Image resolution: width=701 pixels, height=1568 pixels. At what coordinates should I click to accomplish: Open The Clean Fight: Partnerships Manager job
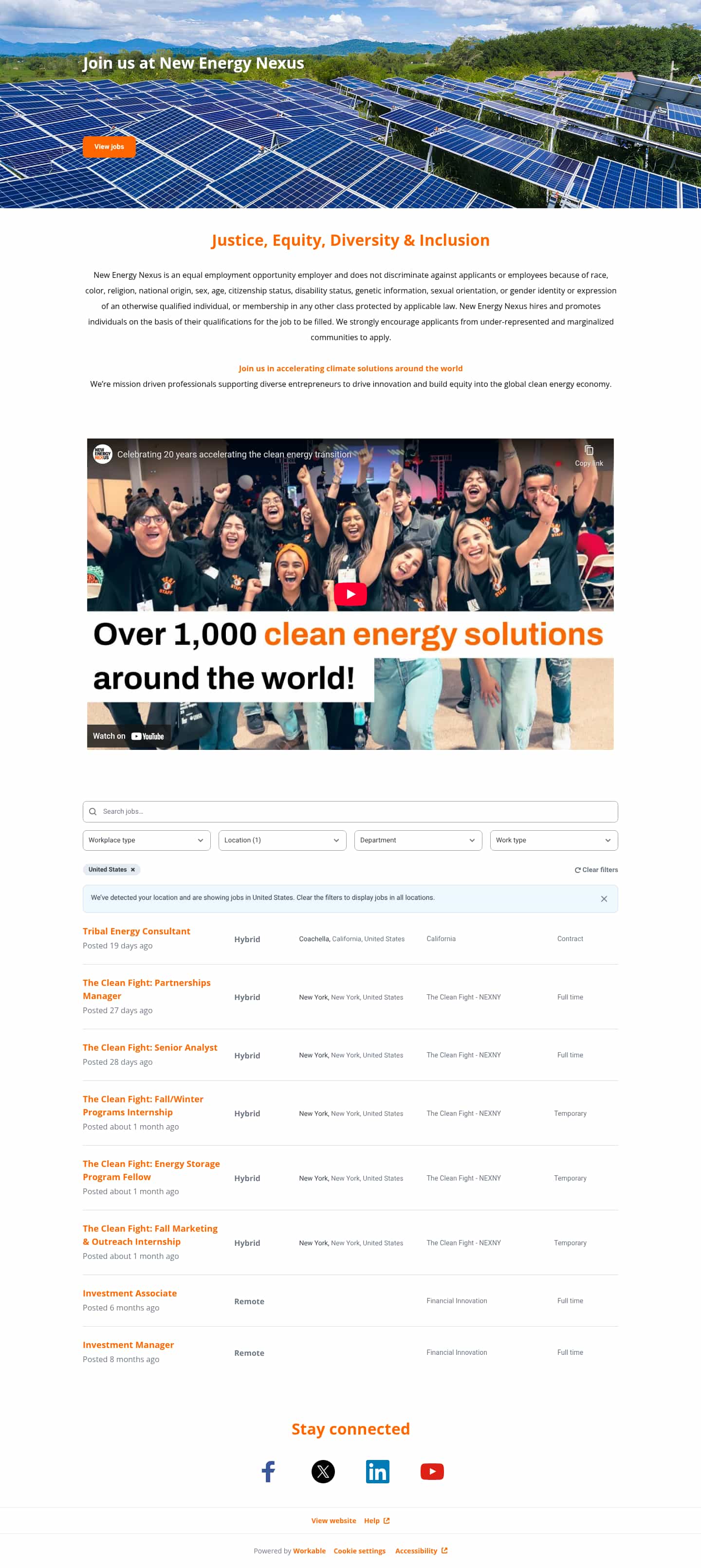point(147,989)
